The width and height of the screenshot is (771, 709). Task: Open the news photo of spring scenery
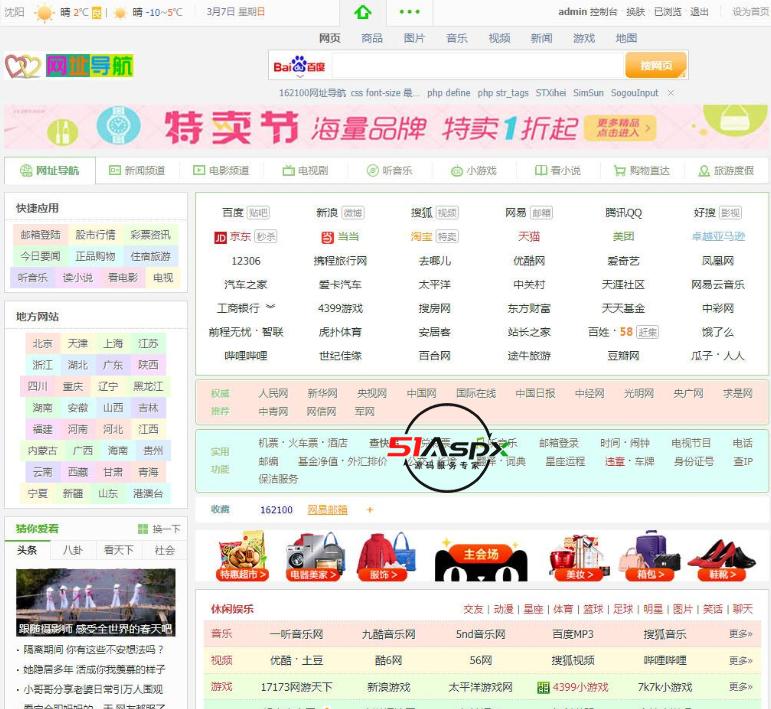95,603
